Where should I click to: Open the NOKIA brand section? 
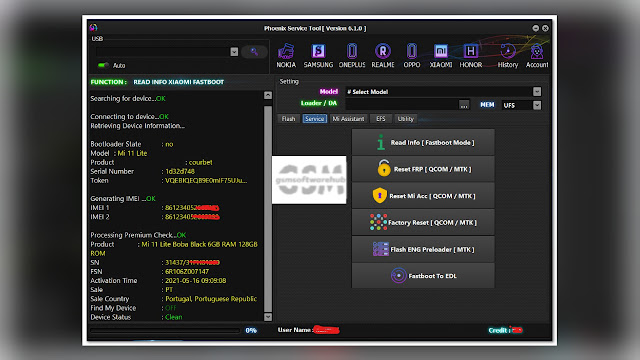click(286, 56)
